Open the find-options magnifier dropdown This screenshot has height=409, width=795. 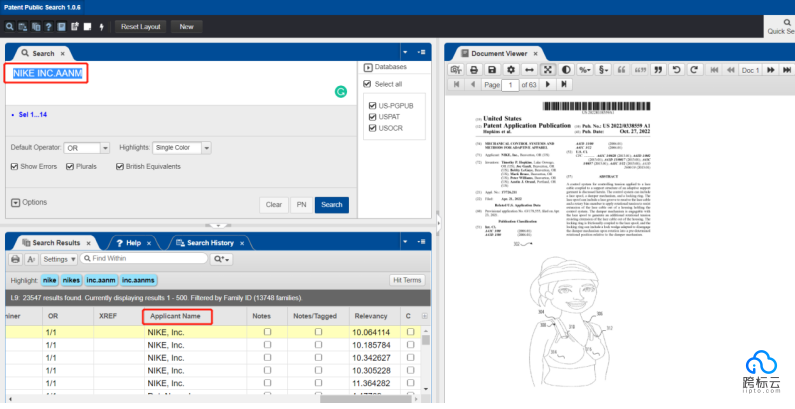pyautogui.click(x=222, y=259)
